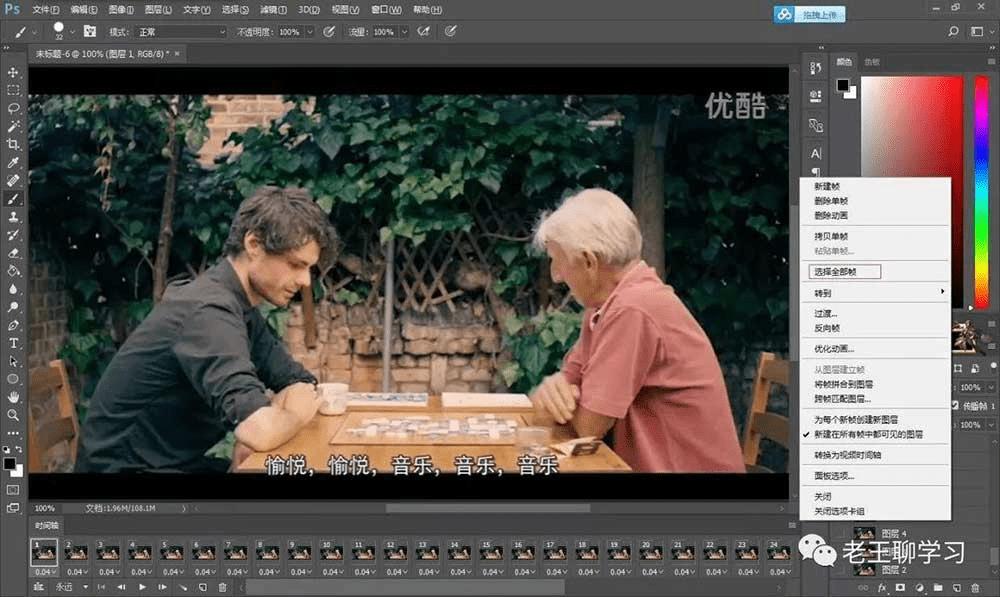This screenshot has width=1000, height=597.
Task: Go to the previous frame in the timeline
Action: (x=121, y=587)
